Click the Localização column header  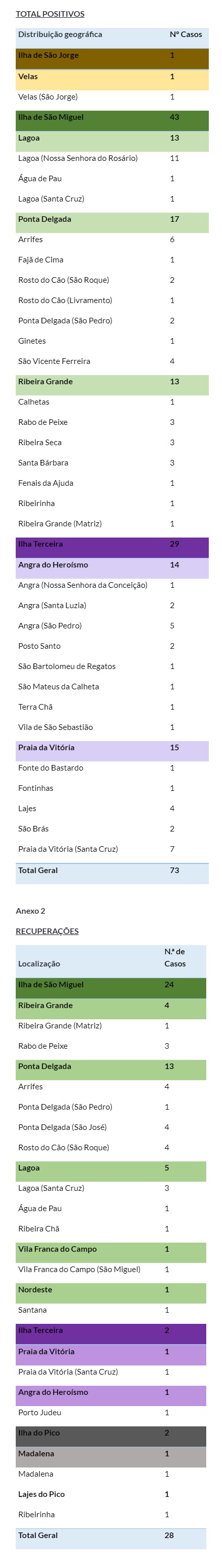pos(39,963)
